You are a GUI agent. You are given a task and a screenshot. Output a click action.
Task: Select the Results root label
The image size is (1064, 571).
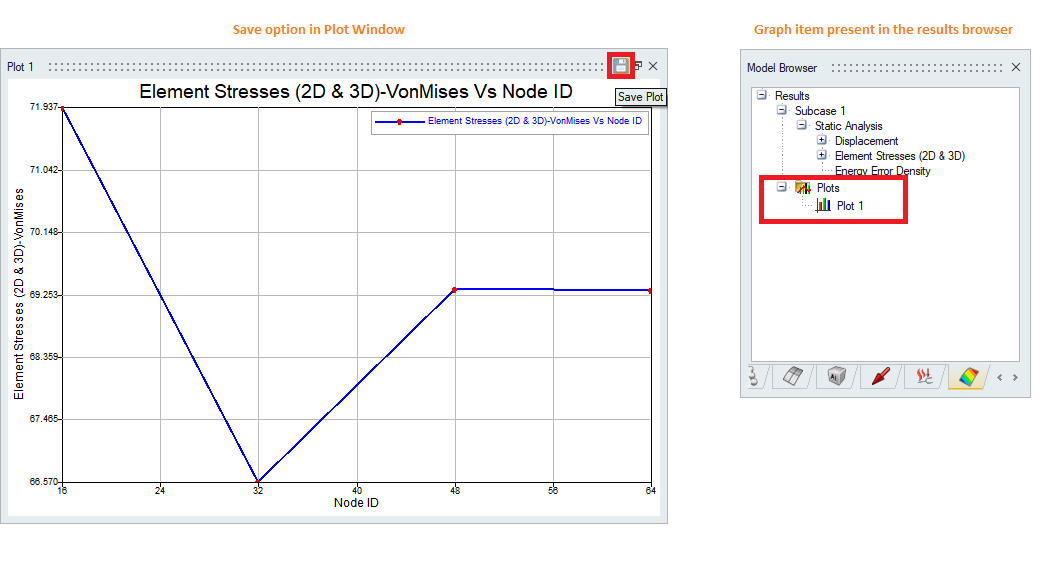(792, 96)
